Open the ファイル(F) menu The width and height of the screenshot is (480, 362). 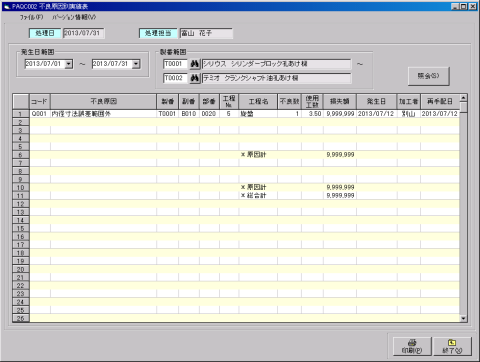[31, 17]
